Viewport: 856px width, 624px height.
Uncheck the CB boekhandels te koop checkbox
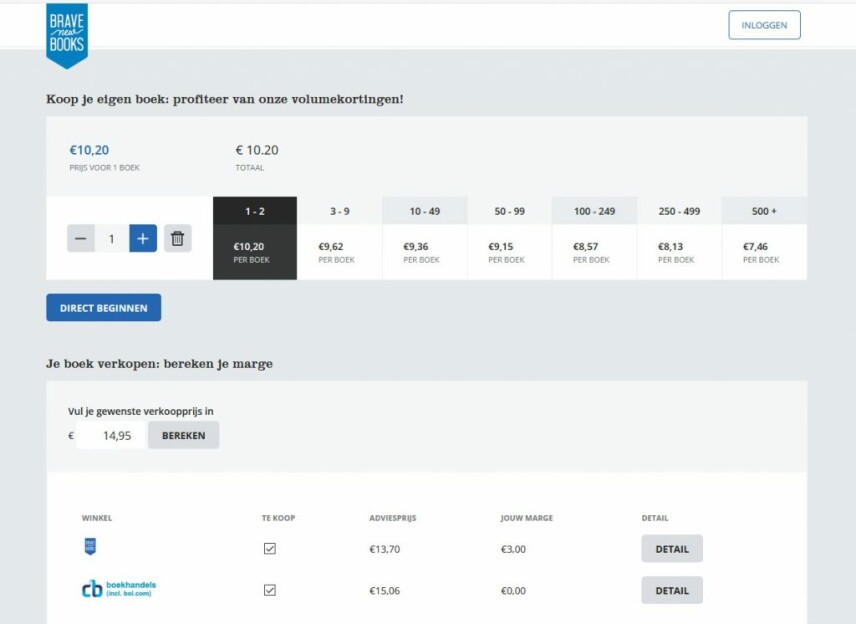269,590
